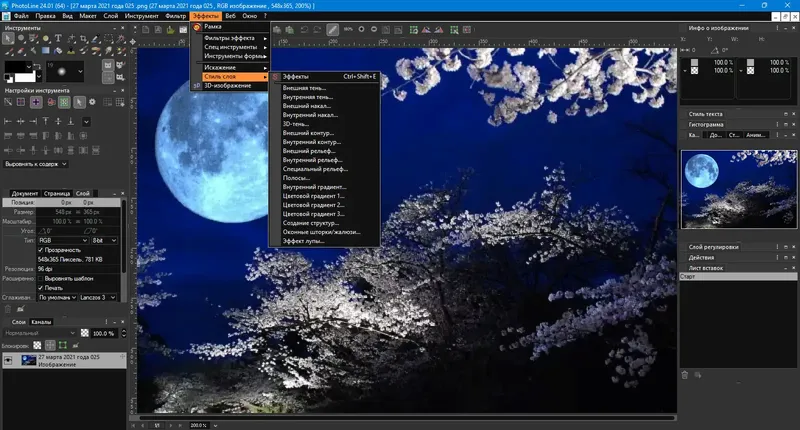
Task: Switch to the Каналы tab
Action: pyautogui.click(x=41, y=322)
